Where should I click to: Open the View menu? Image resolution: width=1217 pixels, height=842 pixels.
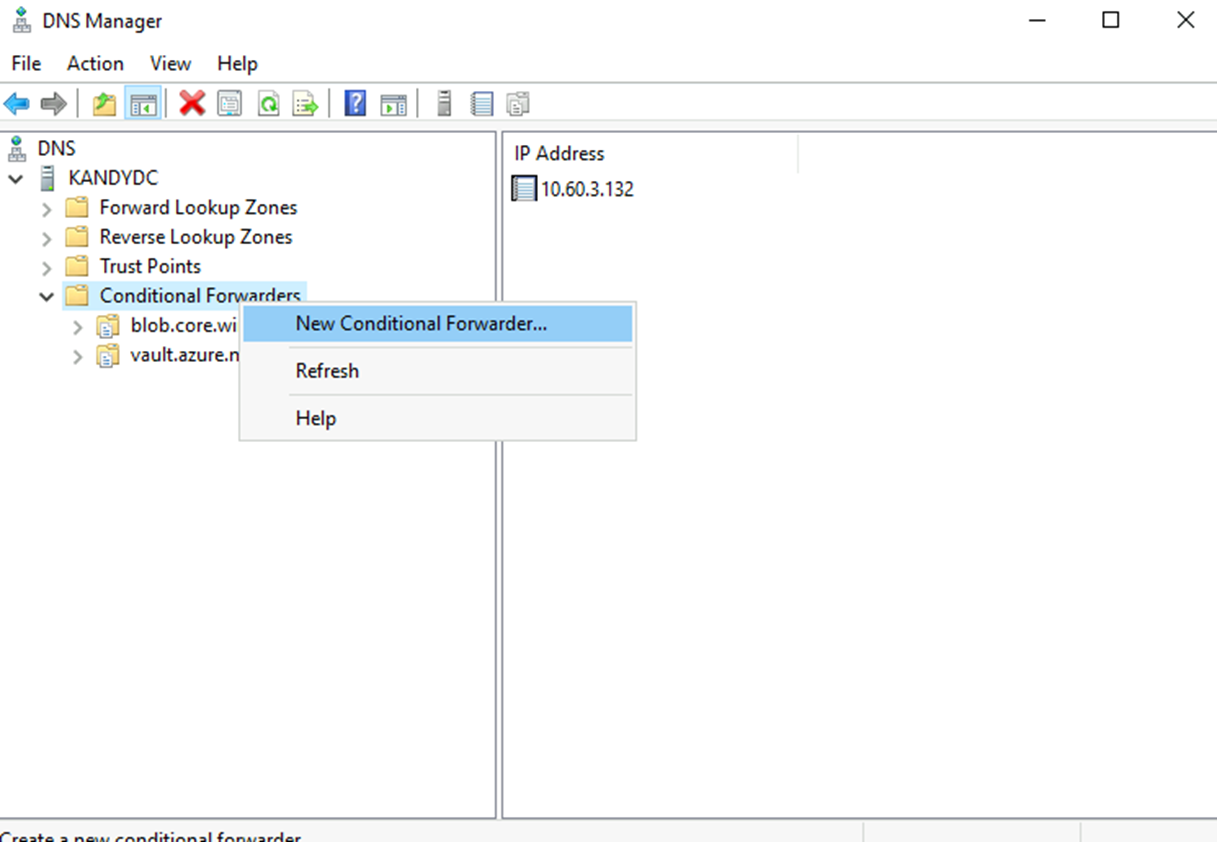click(x=170, y=63)
